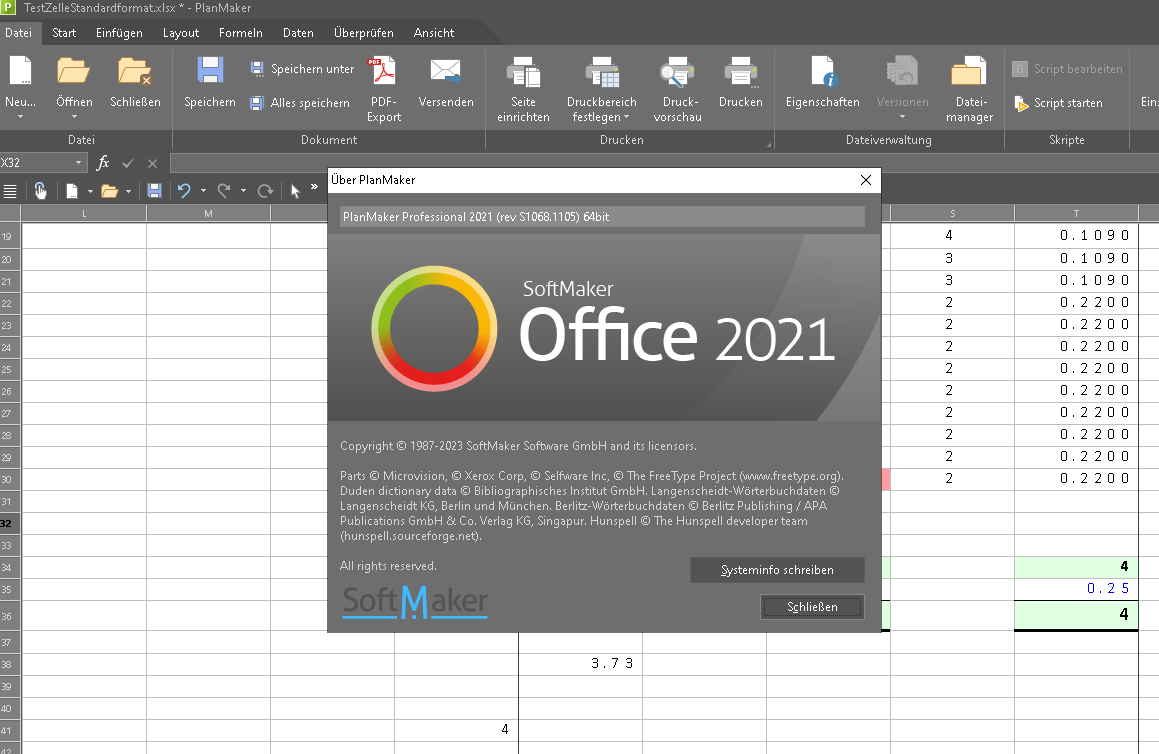Expand the Neu dropdown arrow in ribbon
This screenshot has width=1159, height=754.
[20, 117]
